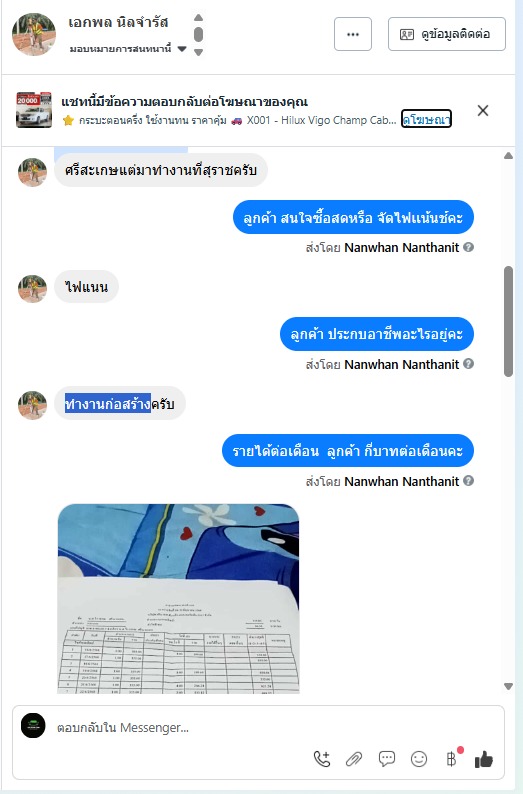Click the chat scrollbar thumb
The width and height of the screenshot is (523, 794).
tap(508, 321)
